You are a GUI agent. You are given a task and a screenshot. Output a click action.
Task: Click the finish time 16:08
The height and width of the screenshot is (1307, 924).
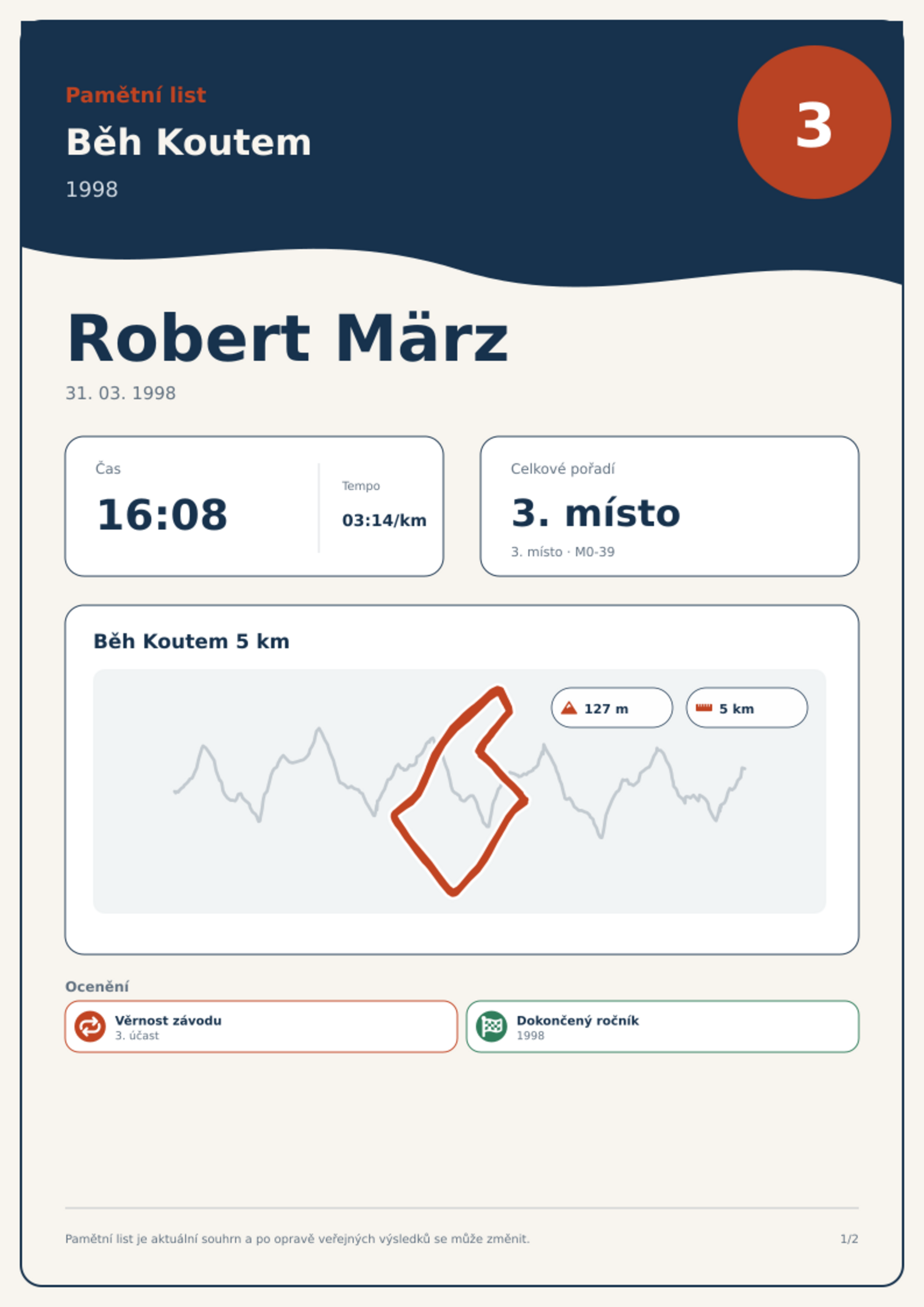[162, 514]
